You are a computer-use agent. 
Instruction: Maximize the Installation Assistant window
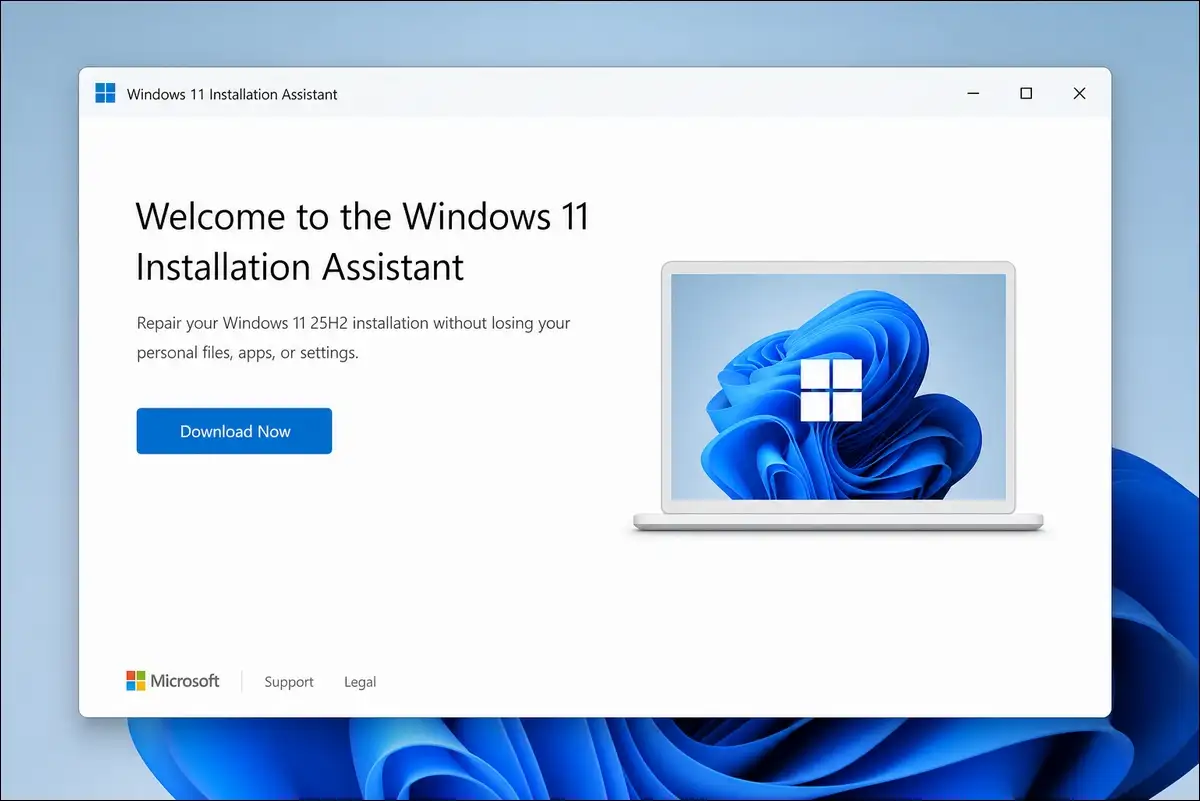pos(1026,93)
